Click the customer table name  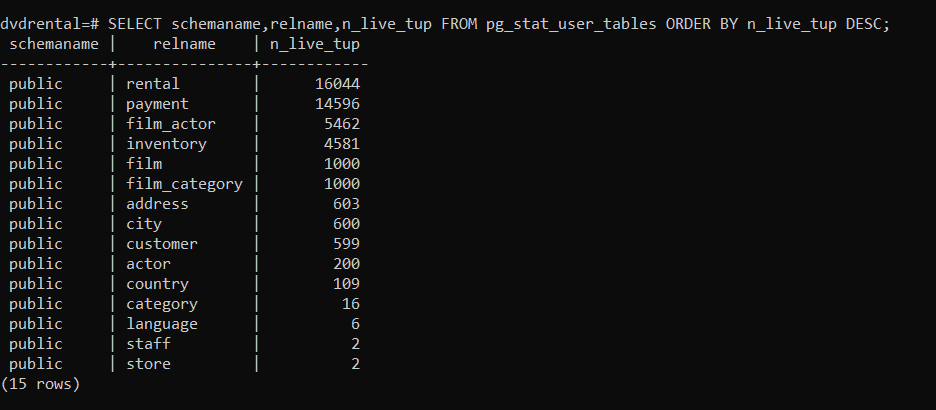(x=162, y=244)
